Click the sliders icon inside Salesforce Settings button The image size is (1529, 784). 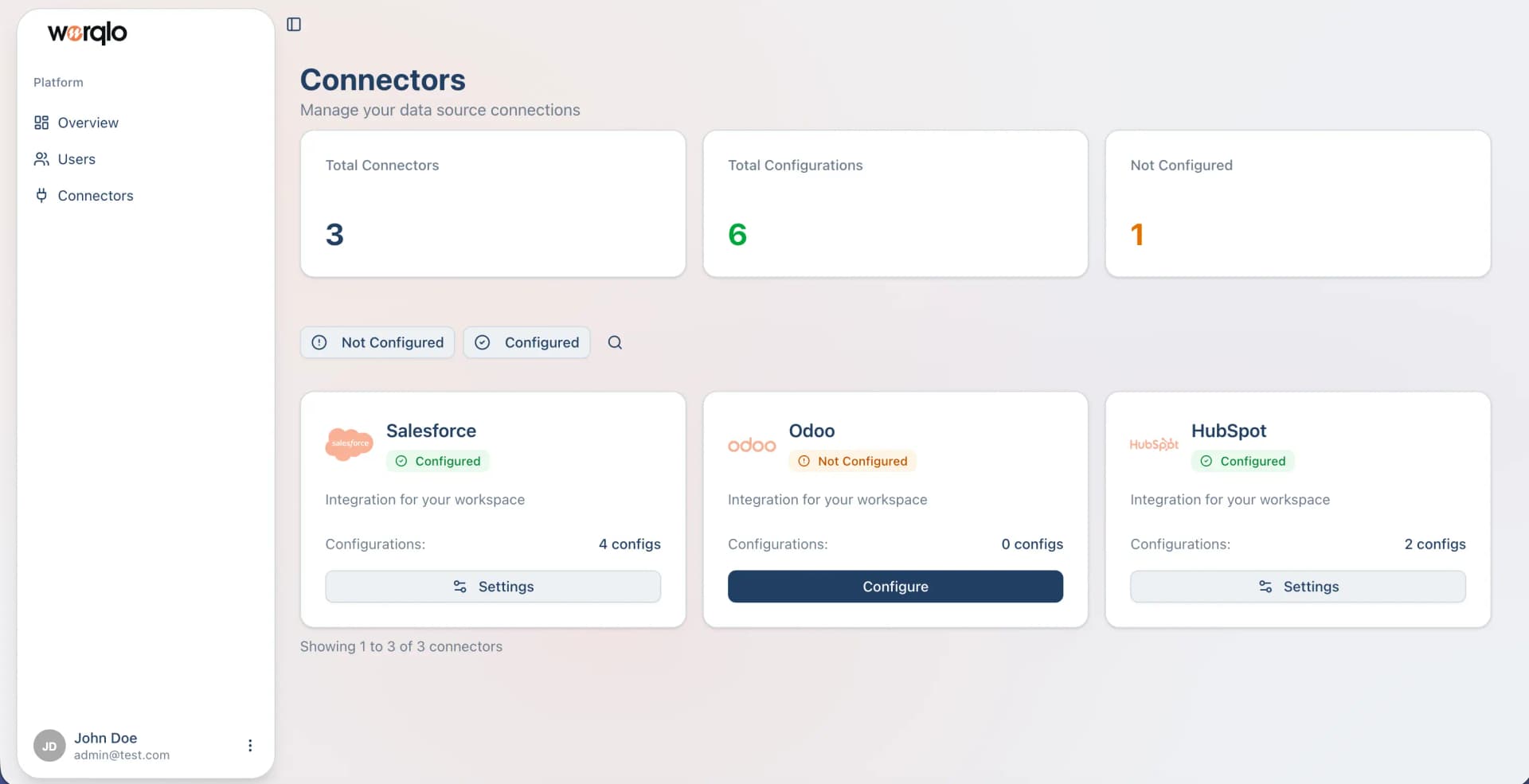tap(459, 587)
